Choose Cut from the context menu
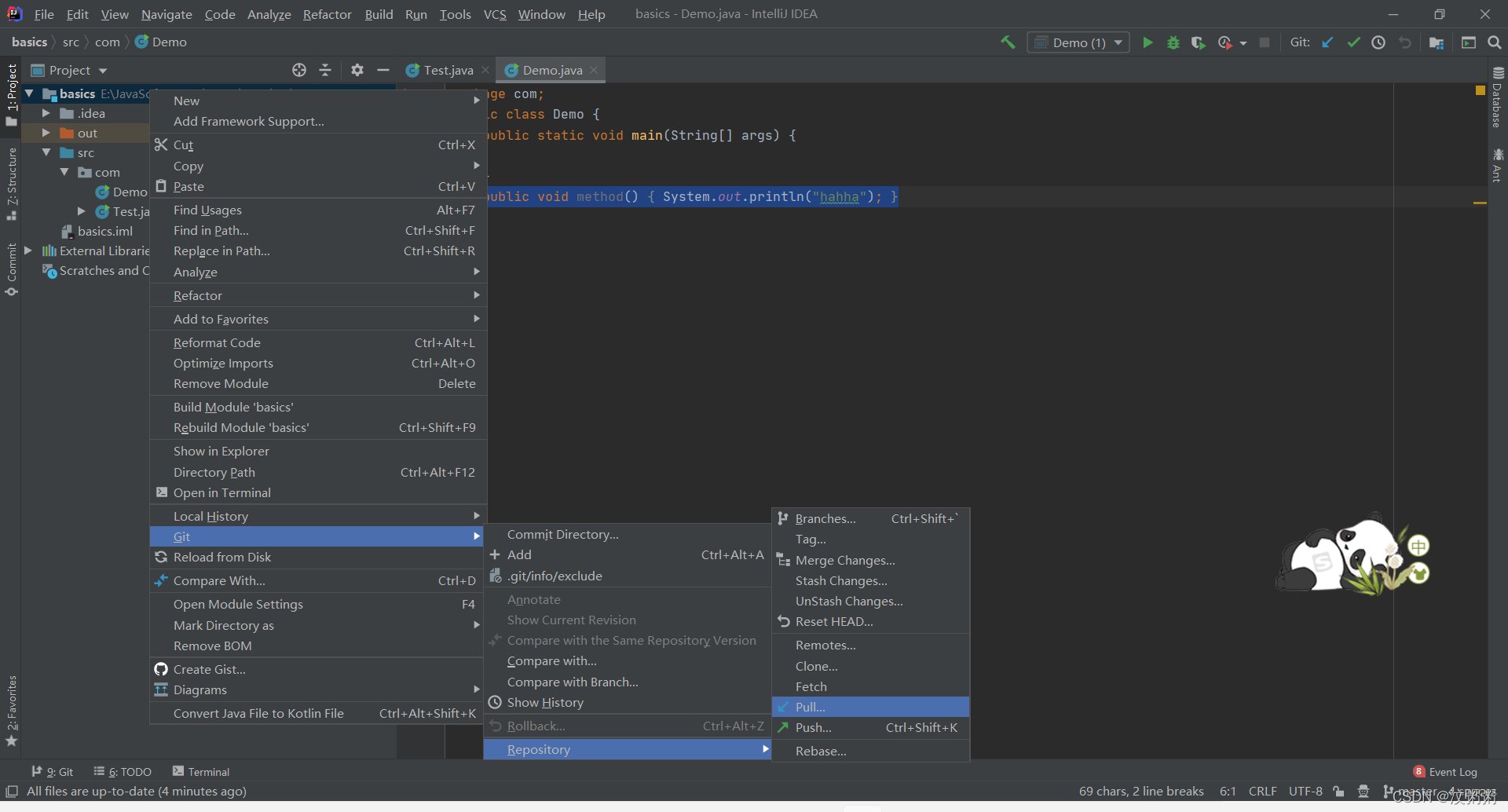1508x812 pixels. [318, 144]
